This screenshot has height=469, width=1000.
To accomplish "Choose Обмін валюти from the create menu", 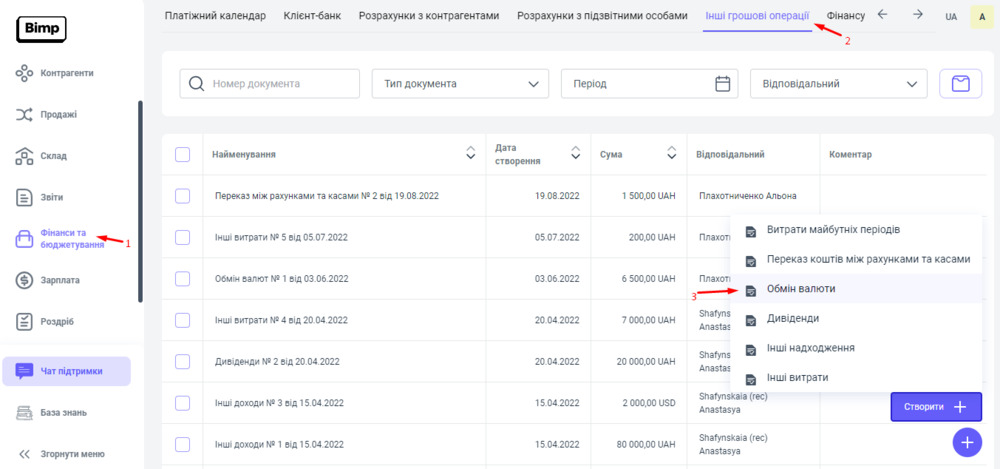I will pyautogui.click(x=800, y=288).
